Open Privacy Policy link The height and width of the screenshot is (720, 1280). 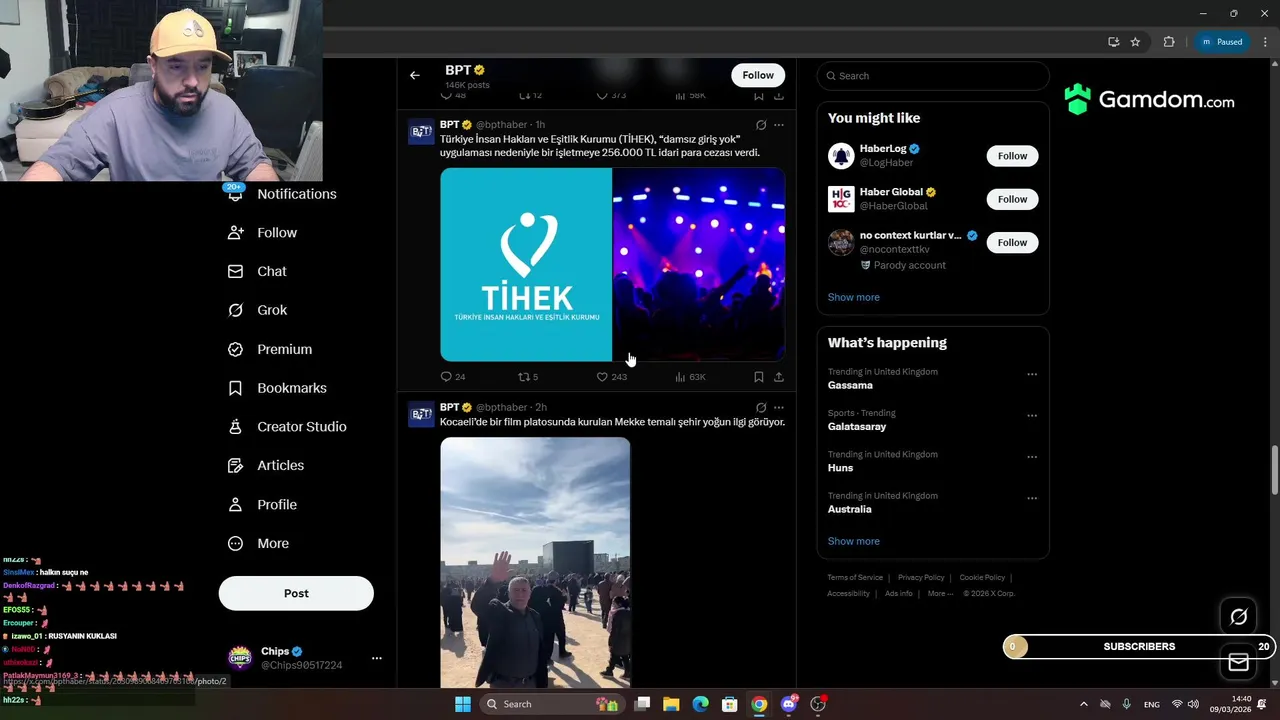click(x=921, y=578)
